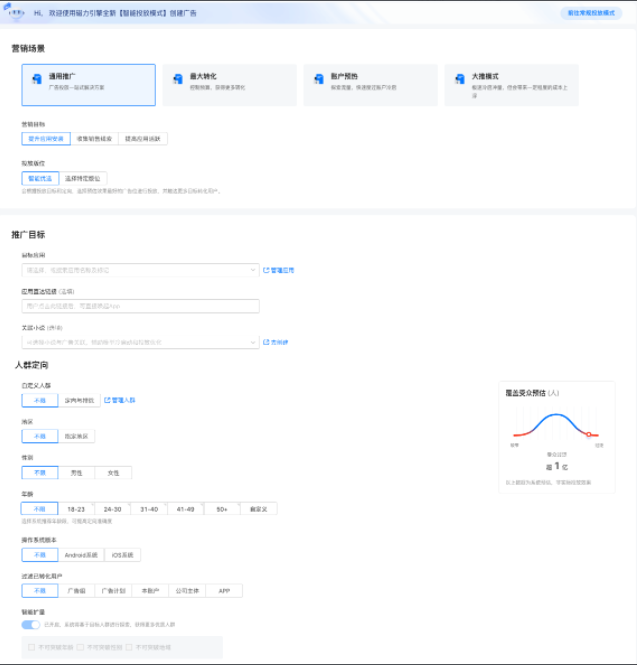Viewport: 637px width, 665px height.
Task: Filter converted users by 广告组
Action: [x=76, y=591]
